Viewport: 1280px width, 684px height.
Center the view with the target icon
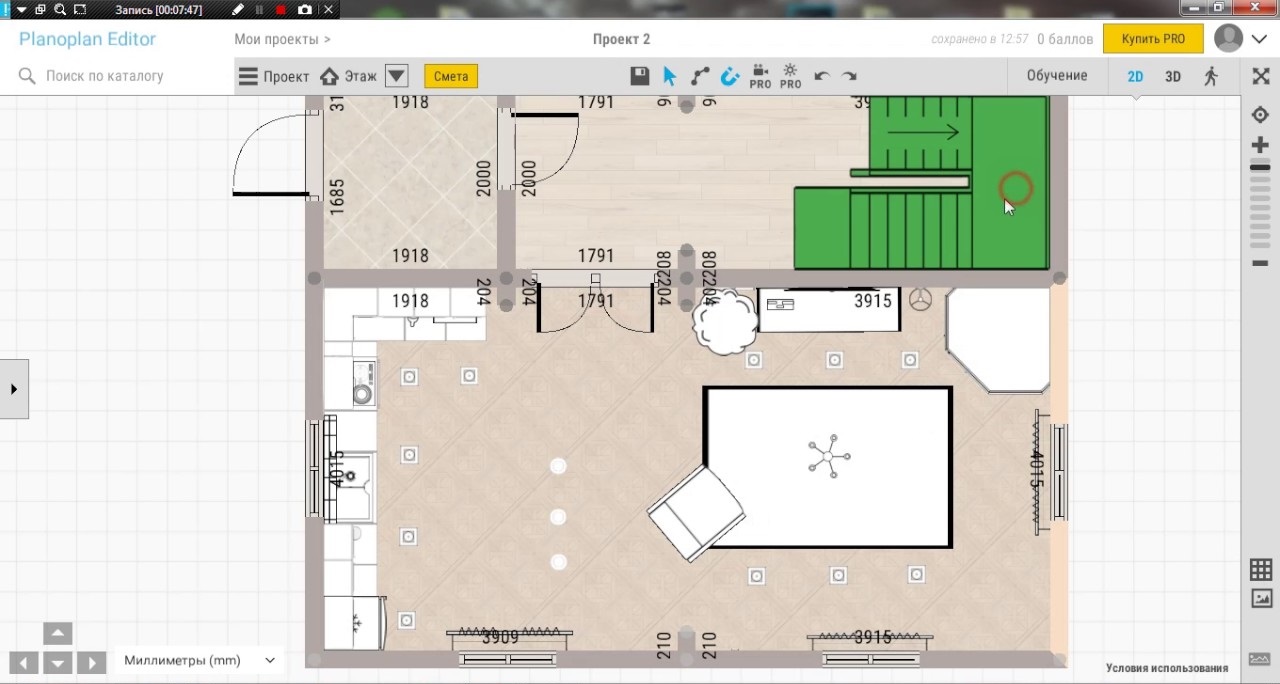tap(1260, 115)
